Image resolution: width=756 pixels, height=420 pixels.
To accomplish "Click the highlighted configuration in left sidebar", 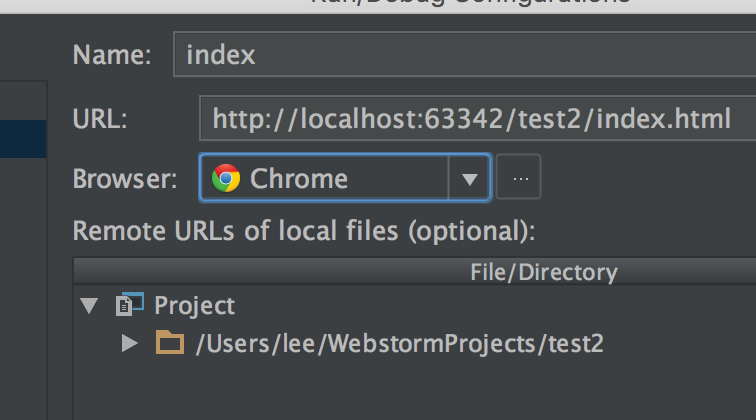I will coord(22,138).
